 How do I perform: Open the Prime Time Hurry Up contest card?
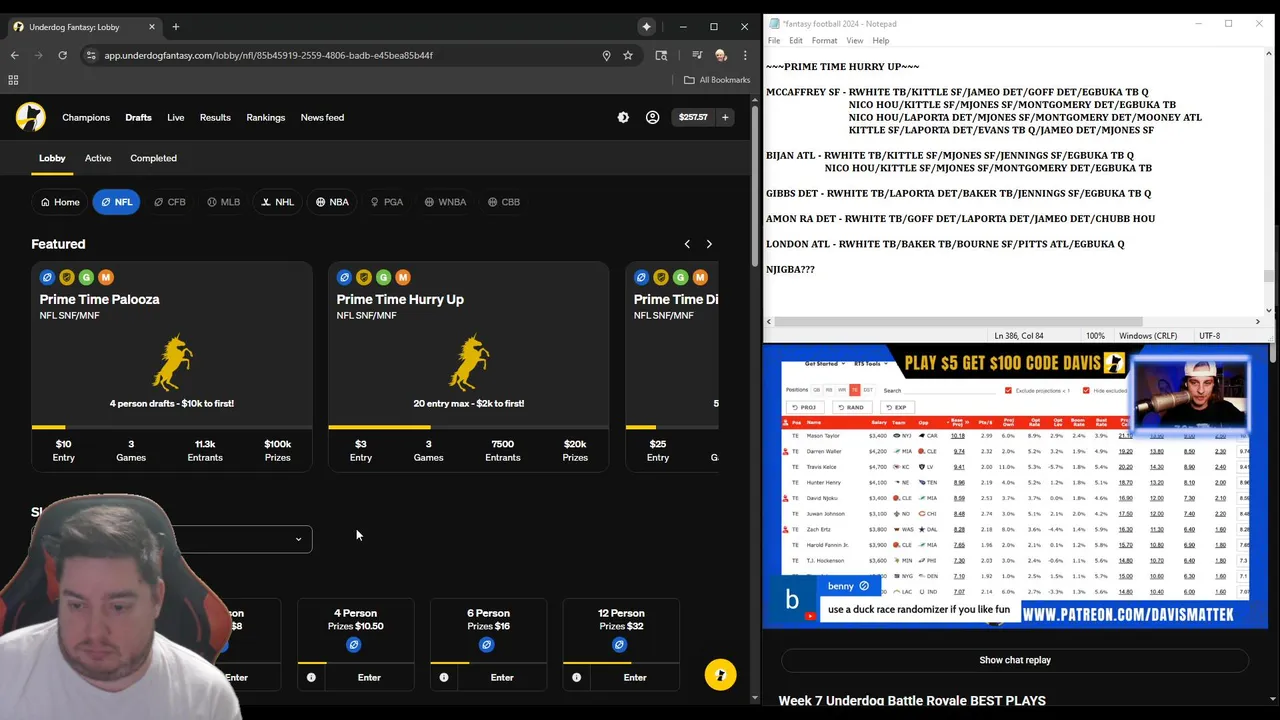point(469,366)
